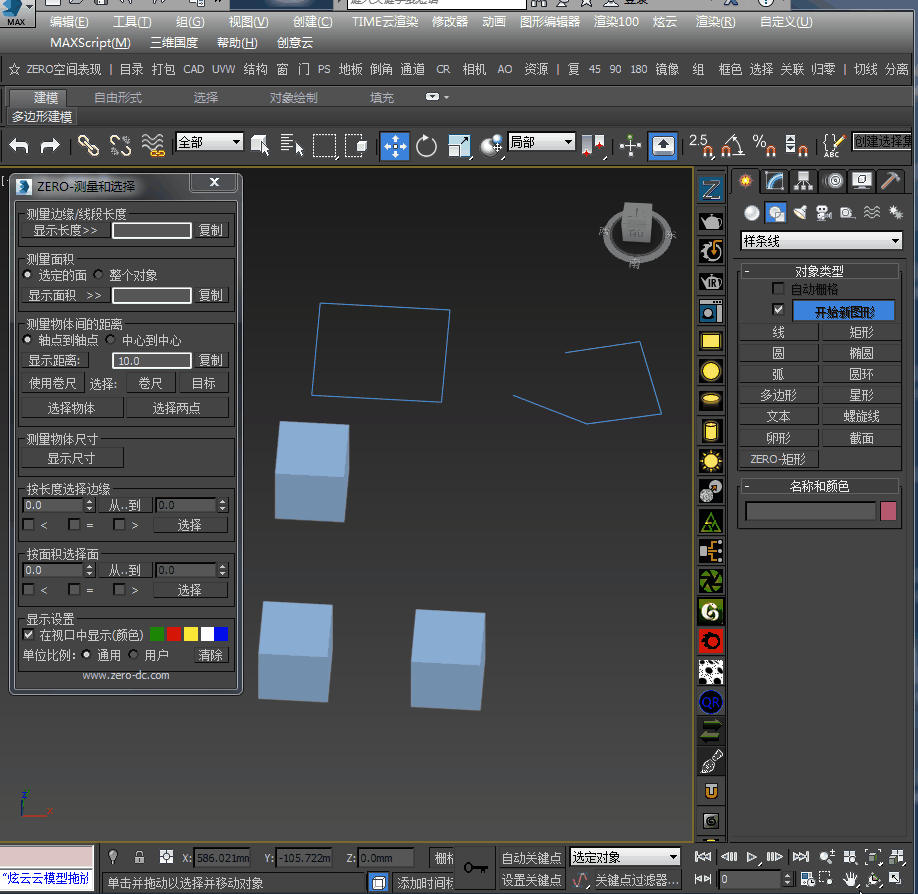Open the 修改器 menu
This screenshot has width=918, height=894.
(x=449, y=22)
